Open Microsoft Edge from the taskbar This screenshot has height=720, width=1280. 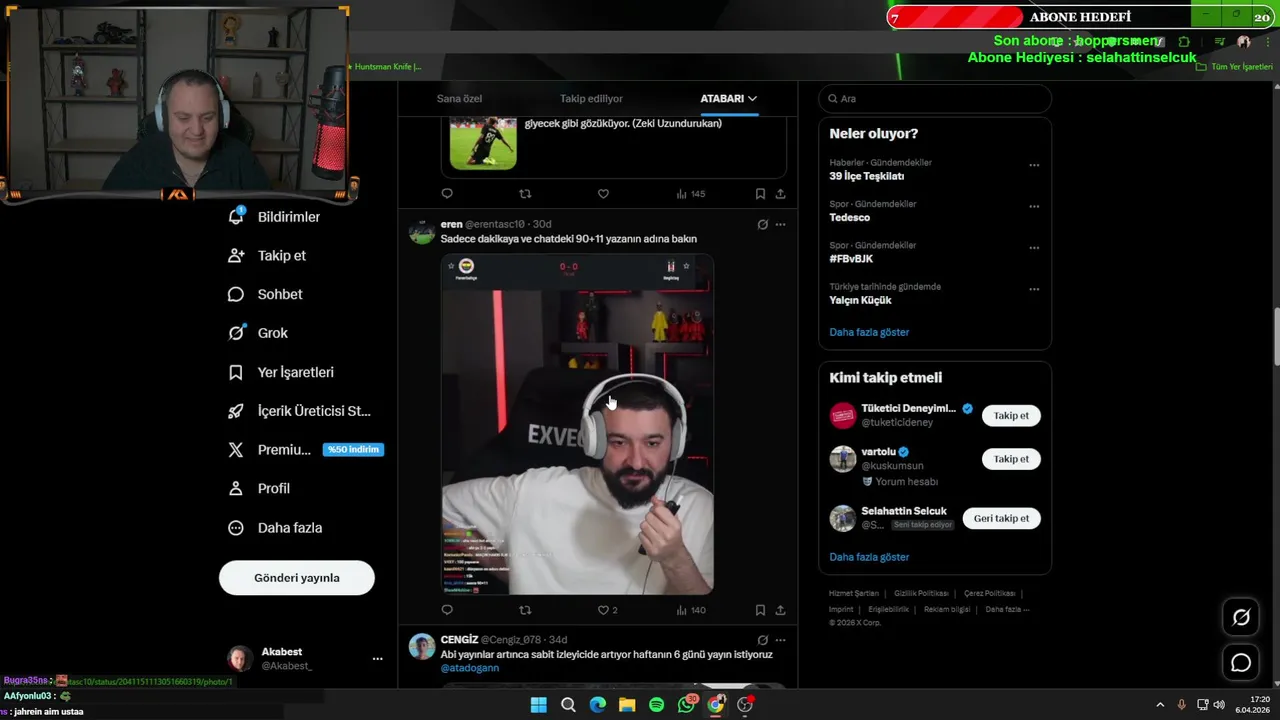(x=597, y=705)
